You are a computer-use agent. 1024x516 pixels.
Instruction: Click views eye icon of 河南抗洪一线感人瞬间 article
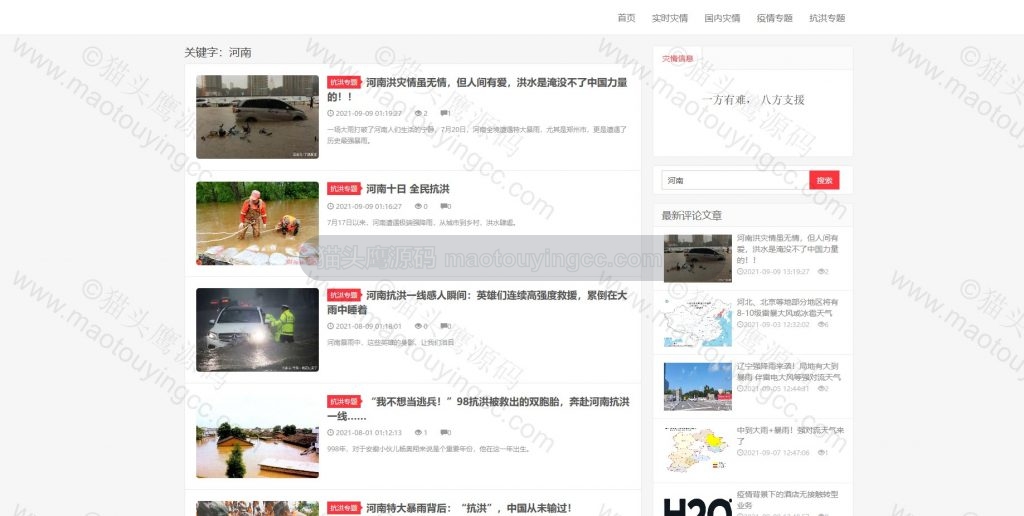click(418, 326)
